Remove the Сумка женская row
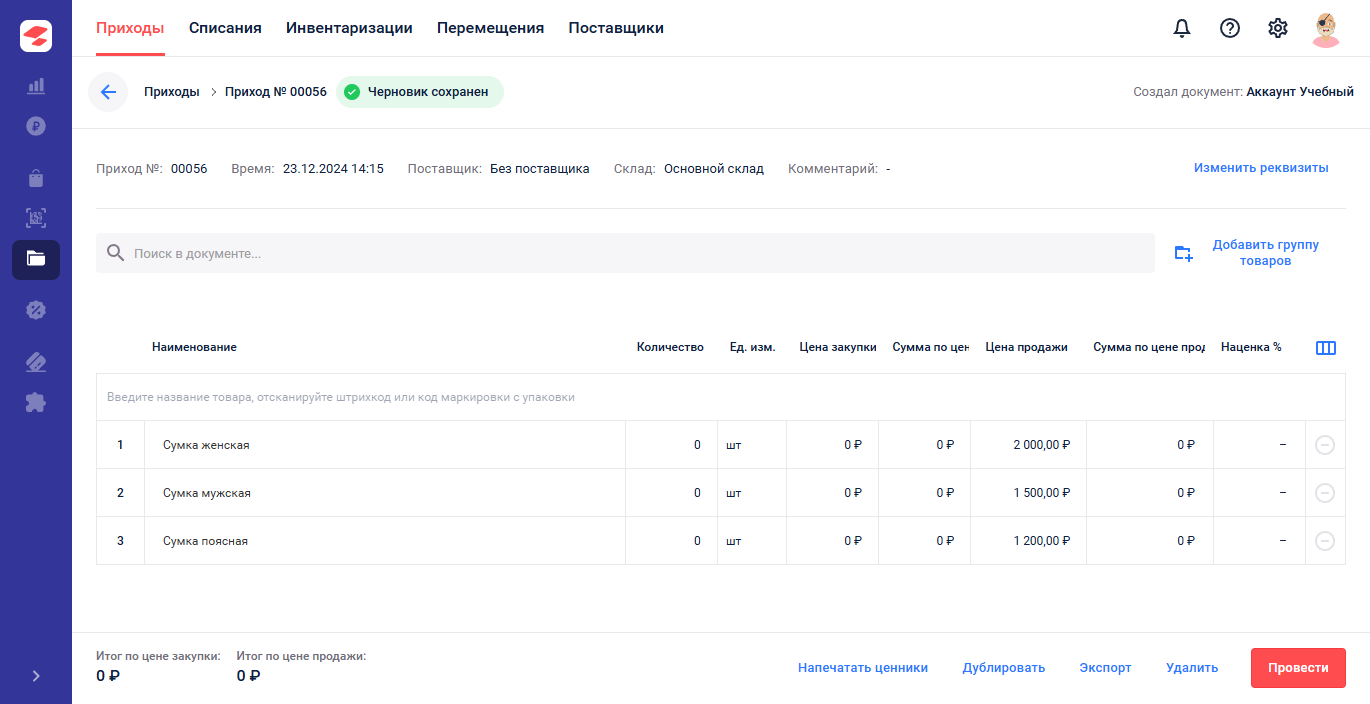Image resolution: width=1370 pixels, height=704 pixels. pos(1325,445)
